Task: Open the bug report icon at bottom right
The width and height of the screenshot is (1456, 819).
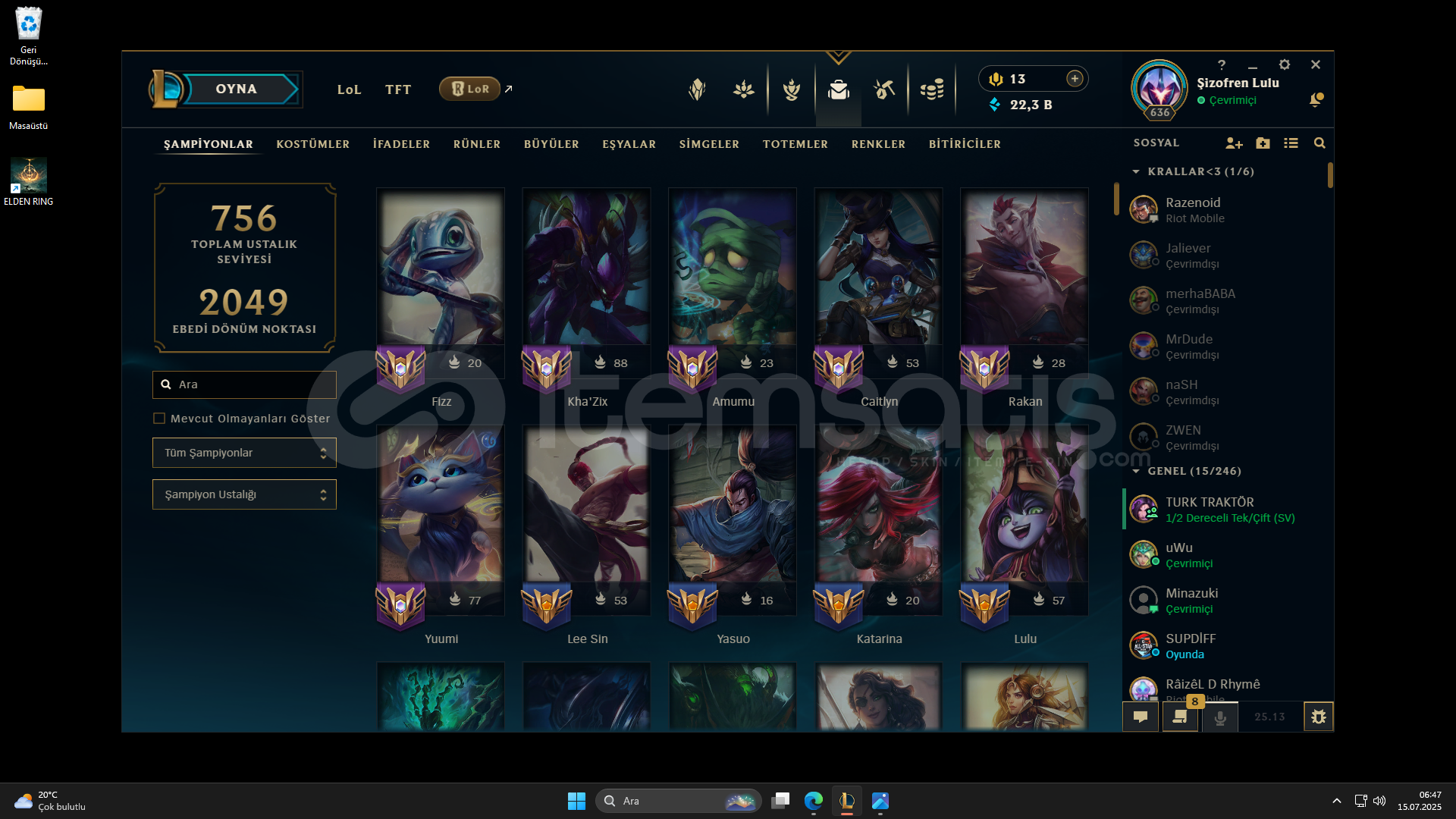Action: point(1319,717)
